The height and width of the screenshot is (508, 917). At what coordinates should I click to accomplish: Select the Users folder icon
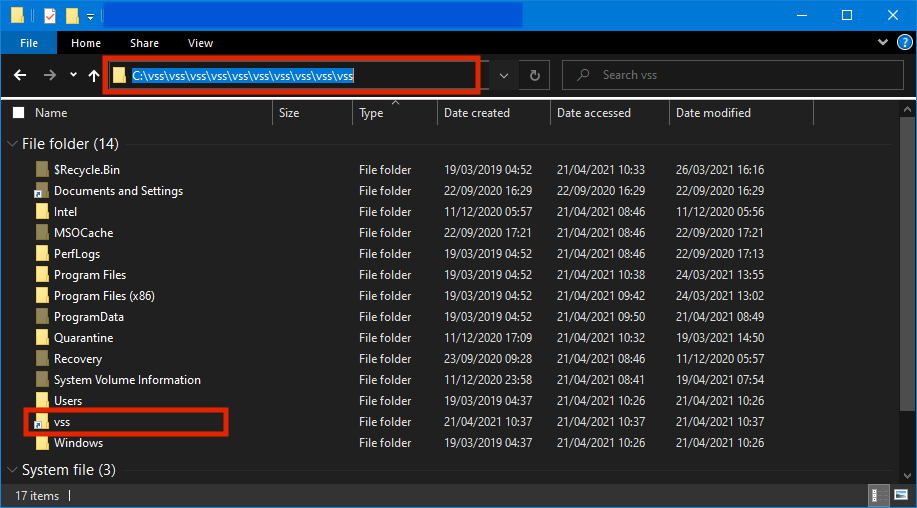pyautogui.click(x=42, y=401)
